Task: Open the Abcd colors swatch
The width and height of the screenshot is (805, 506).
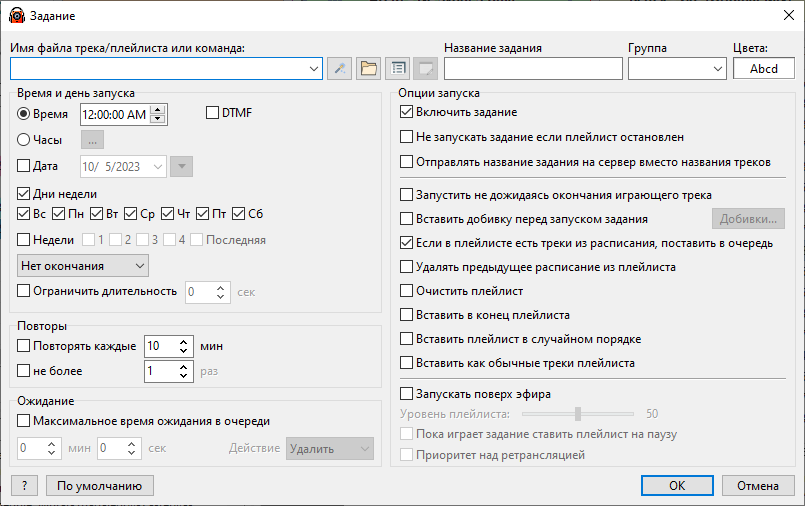Action: (763, 68)
